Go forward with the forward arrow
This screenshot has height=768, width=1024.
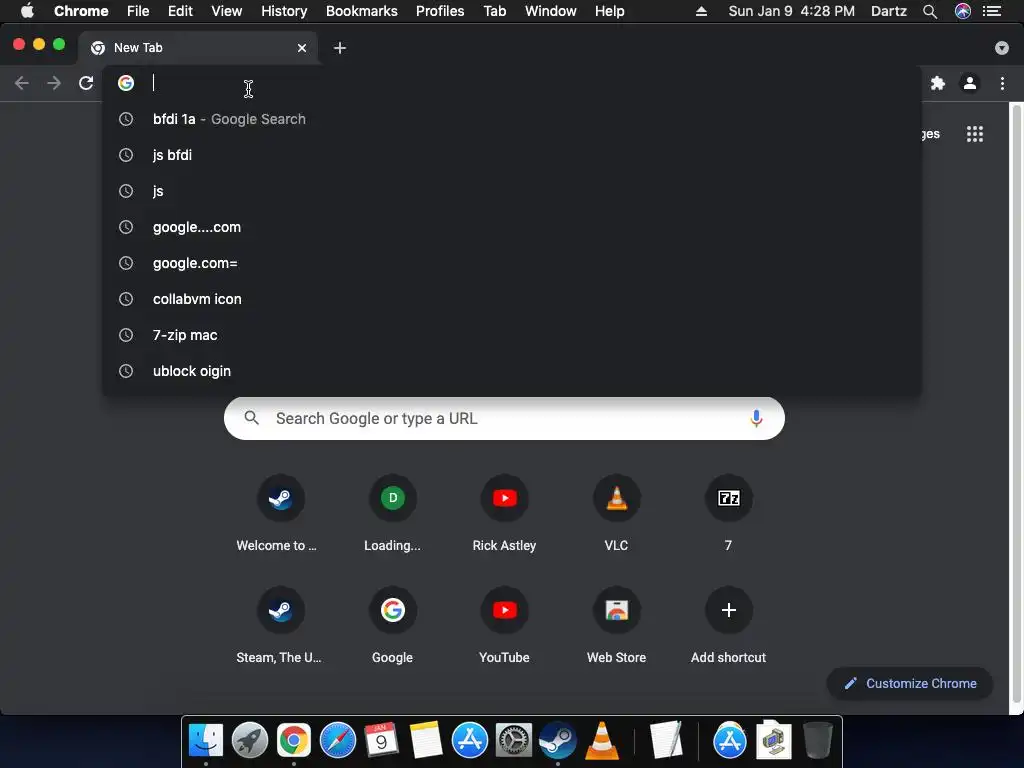coord(54,83)
